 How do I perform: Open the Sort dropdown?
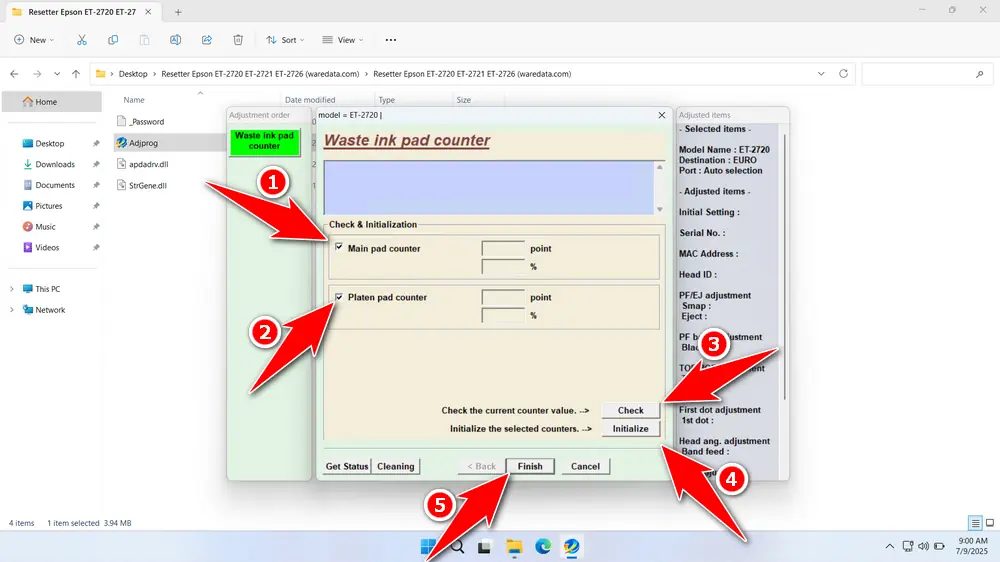coord(285,40)
